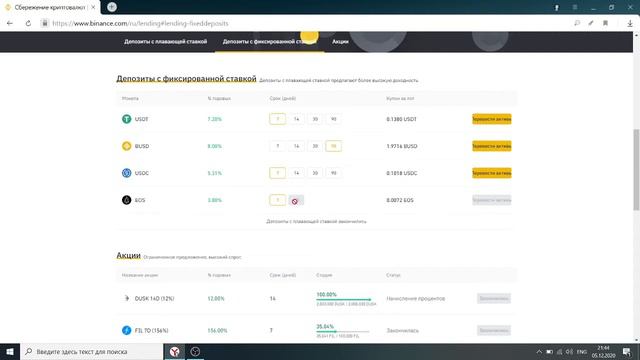This screenshot has height=360, width=640.
Task: Click the network icon in system tray
Action: tap(560, 352)
